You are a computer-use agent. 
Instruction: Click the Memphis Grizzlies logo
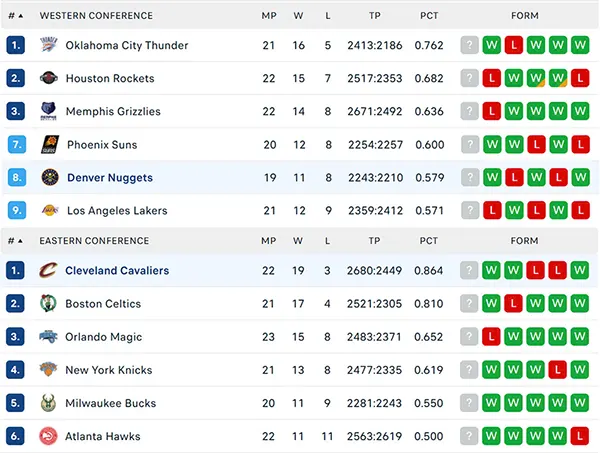49,111
